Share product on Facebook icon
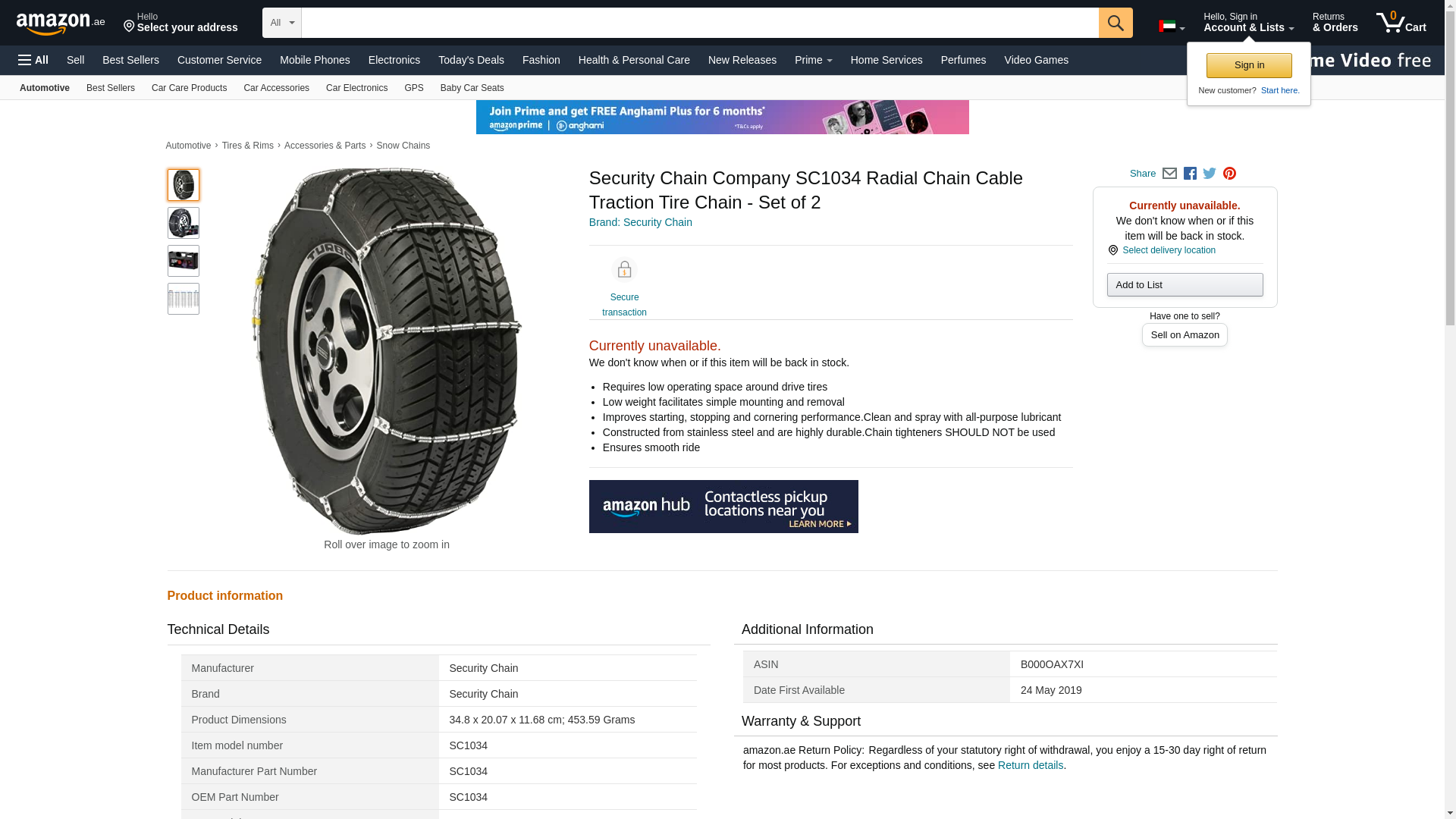 point(1190,174)
